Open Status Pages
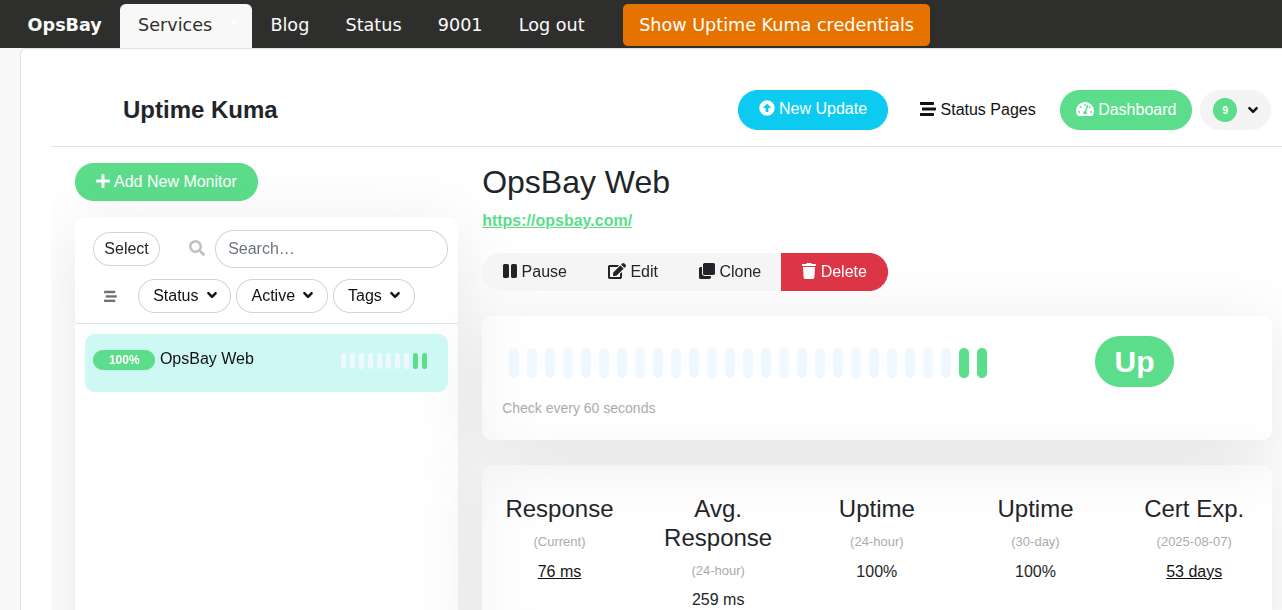Viewport: 1282px width, 610px height. pyautogui.click(x=977, y=110)
